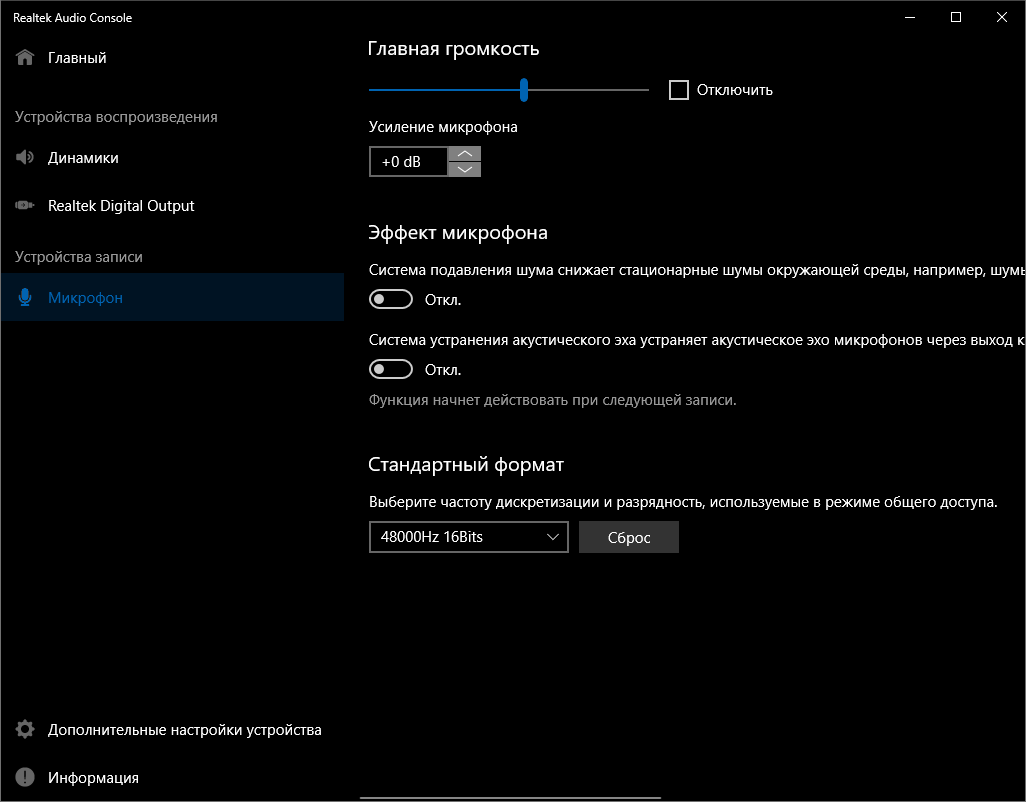Click the Информация exclamation icon
The image size is (1026, 802).
point(25,778)
